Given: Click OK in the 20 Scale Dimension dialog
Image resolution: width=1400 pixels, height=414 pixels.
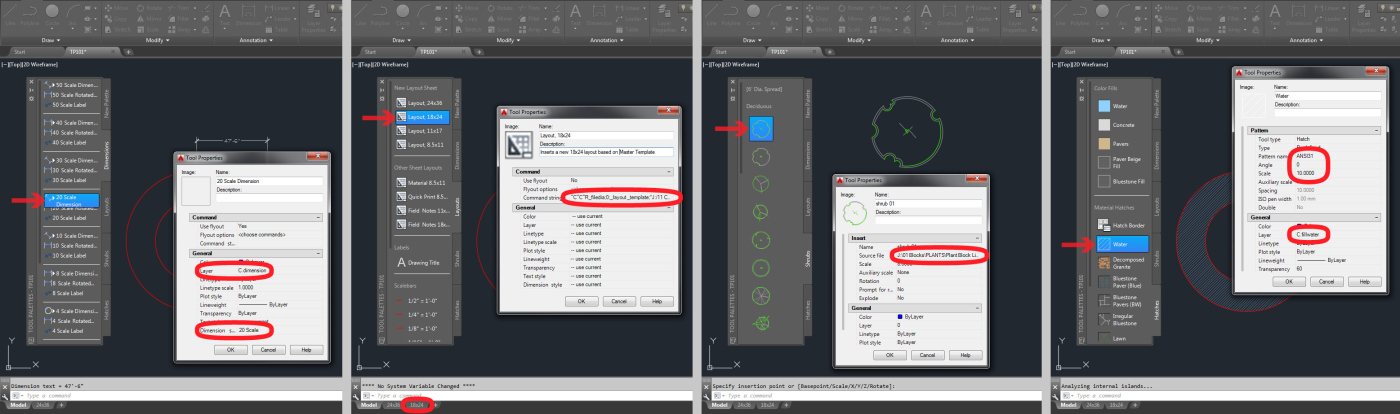Looking at the screenshot, I should [230, 350].
